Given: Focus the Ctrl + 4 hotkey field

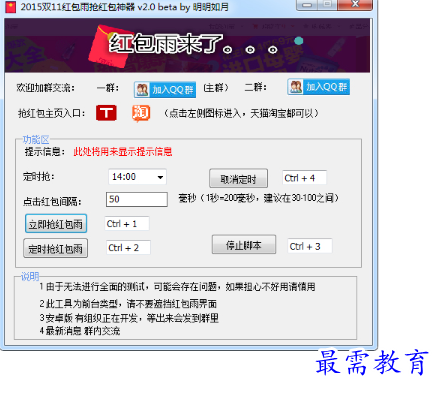Looking at the screenshot, I should pyautogui.click(x=304, y=178).
